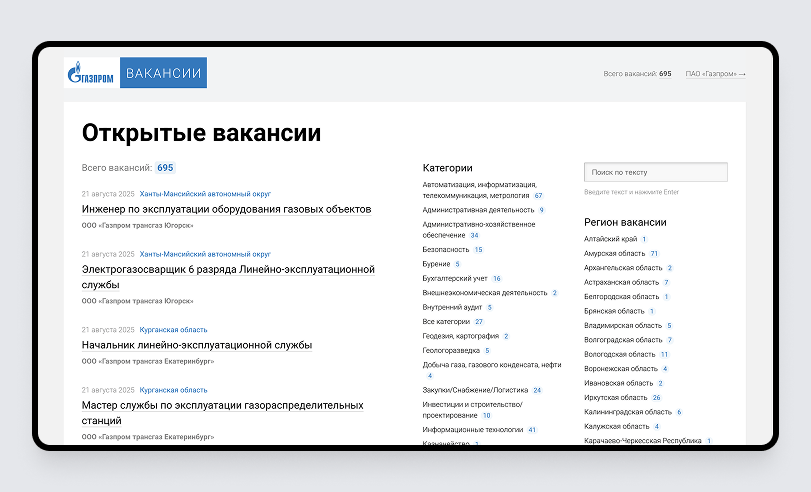The image size is (811, 492).
Task: Select Все категории
Action: click(x=446, y=322)
